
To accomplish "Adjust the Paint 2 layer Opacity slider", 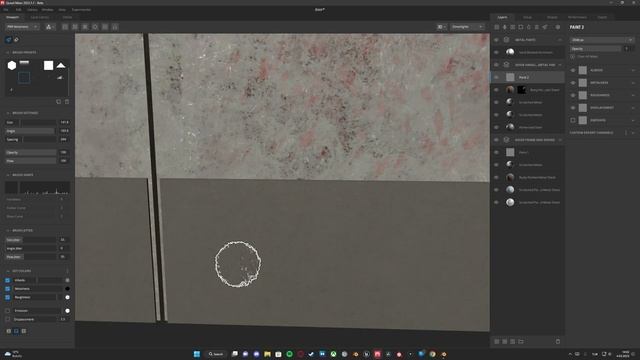I will [596, 49].
